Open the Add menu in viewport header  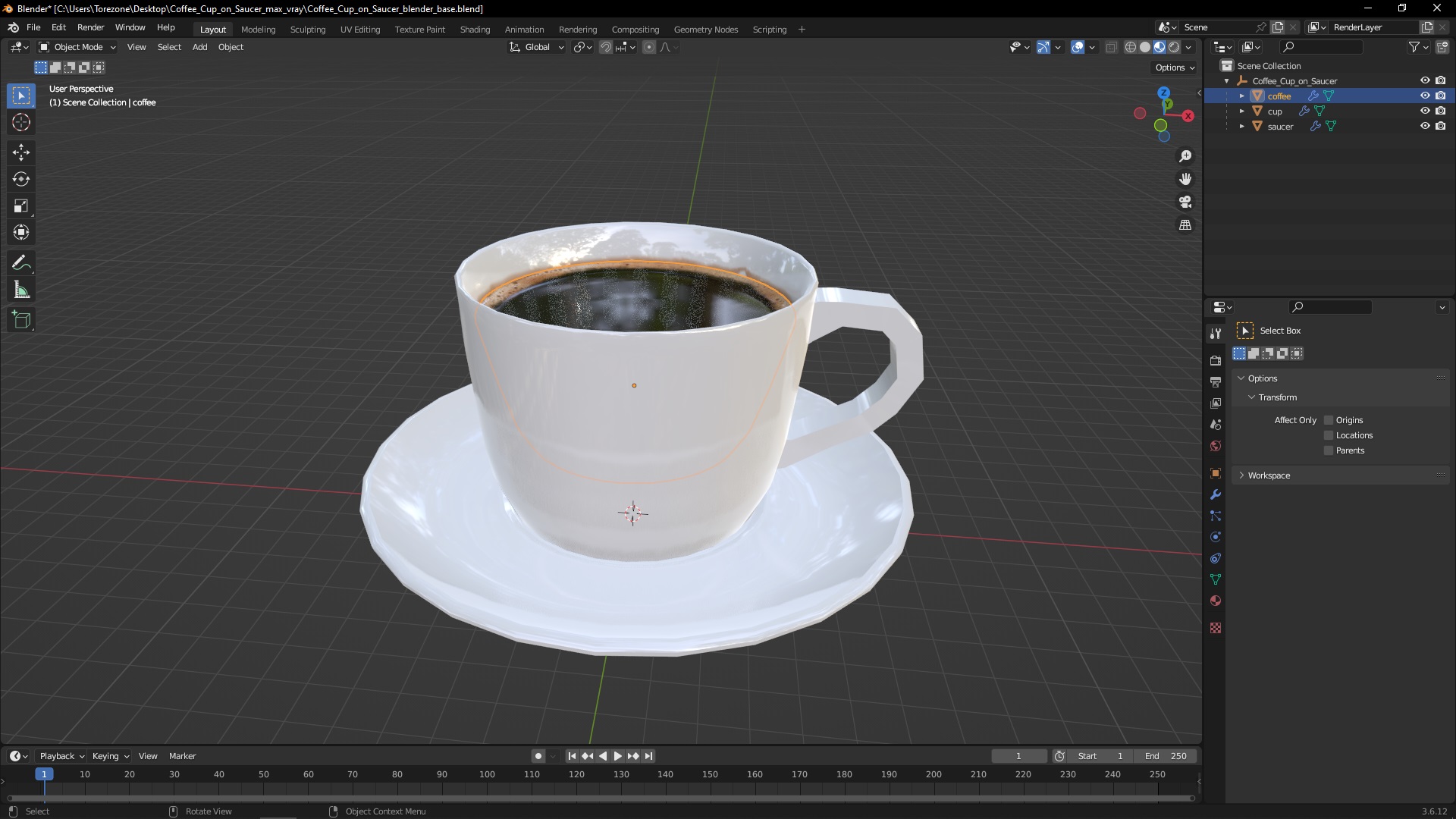click(x=199, y=47)
